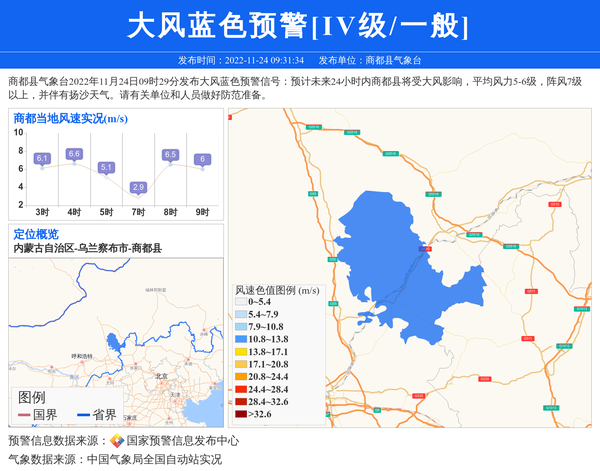This screenshot has height=471, width=600.
Task: Click the red 国界 line legend symbol
Action: pos(24,415)
